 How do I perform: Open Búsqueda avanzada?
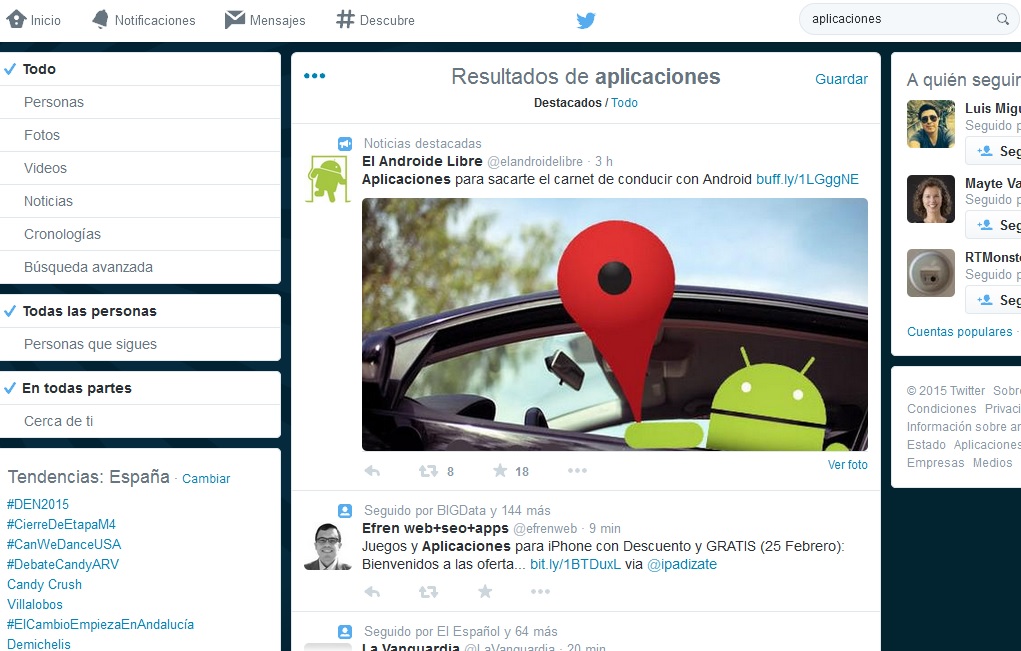(x=140, y=268)
